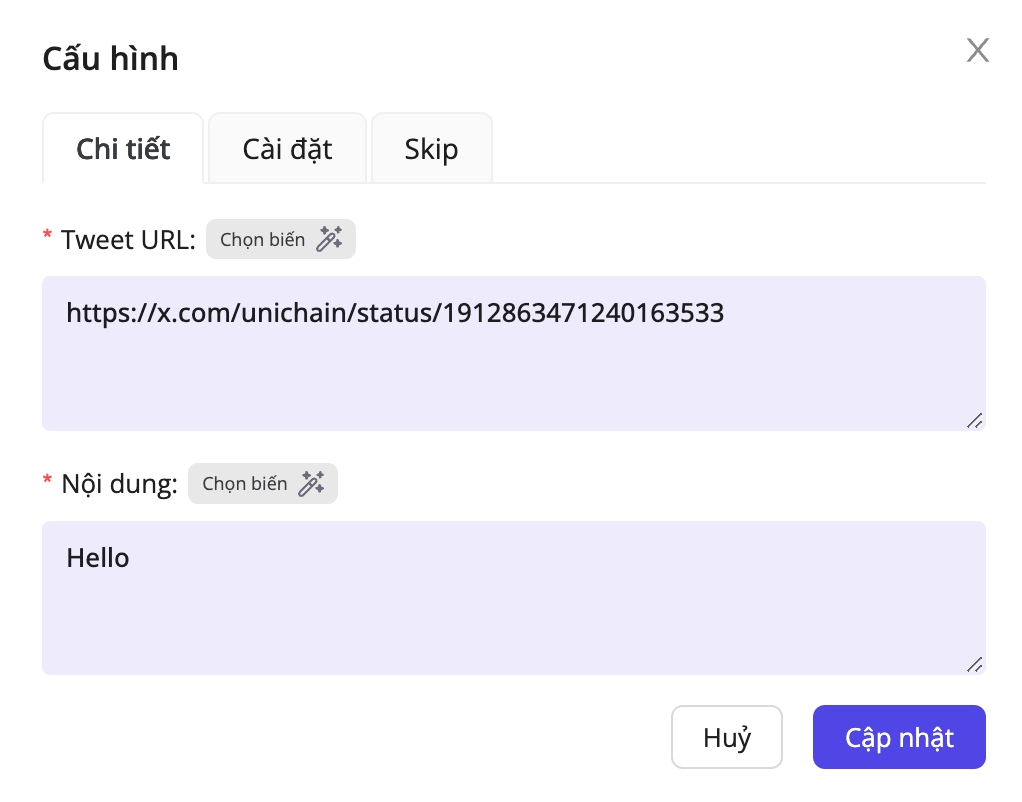The height and width of the screenshot is (802, 1022).
Task: Click the Cấu hình dialog title
Action: (110, 59)
